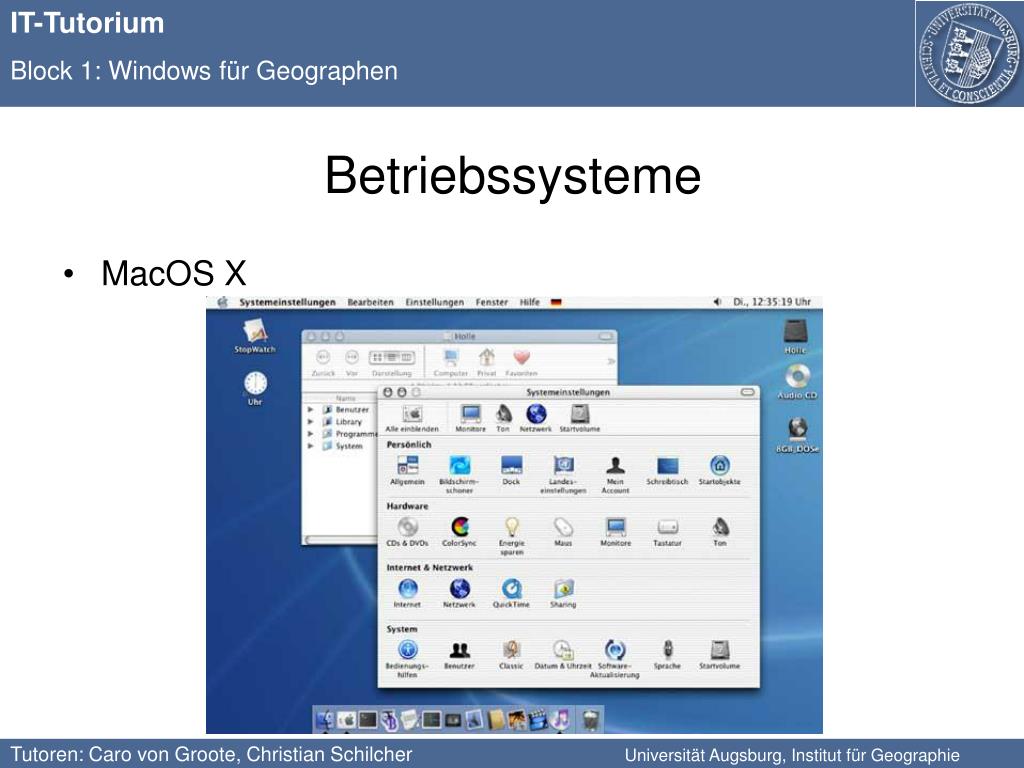This screenshot has height=768, width=1024.
Task: Open the Fenster menu
Action: tap(491, 302)
